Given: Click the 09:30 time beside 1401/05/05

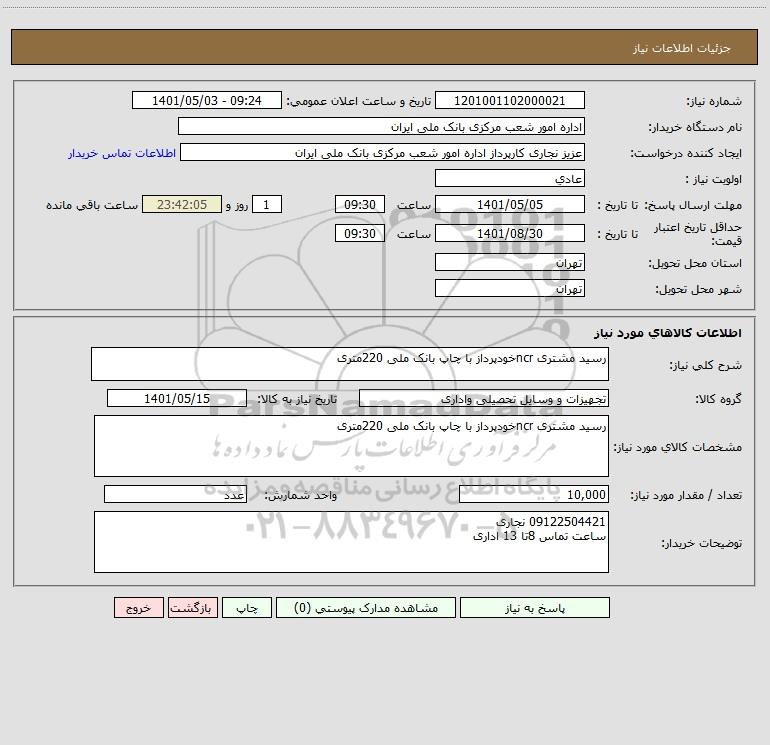Looking at the screenshot, I should (x=360, y=204).
